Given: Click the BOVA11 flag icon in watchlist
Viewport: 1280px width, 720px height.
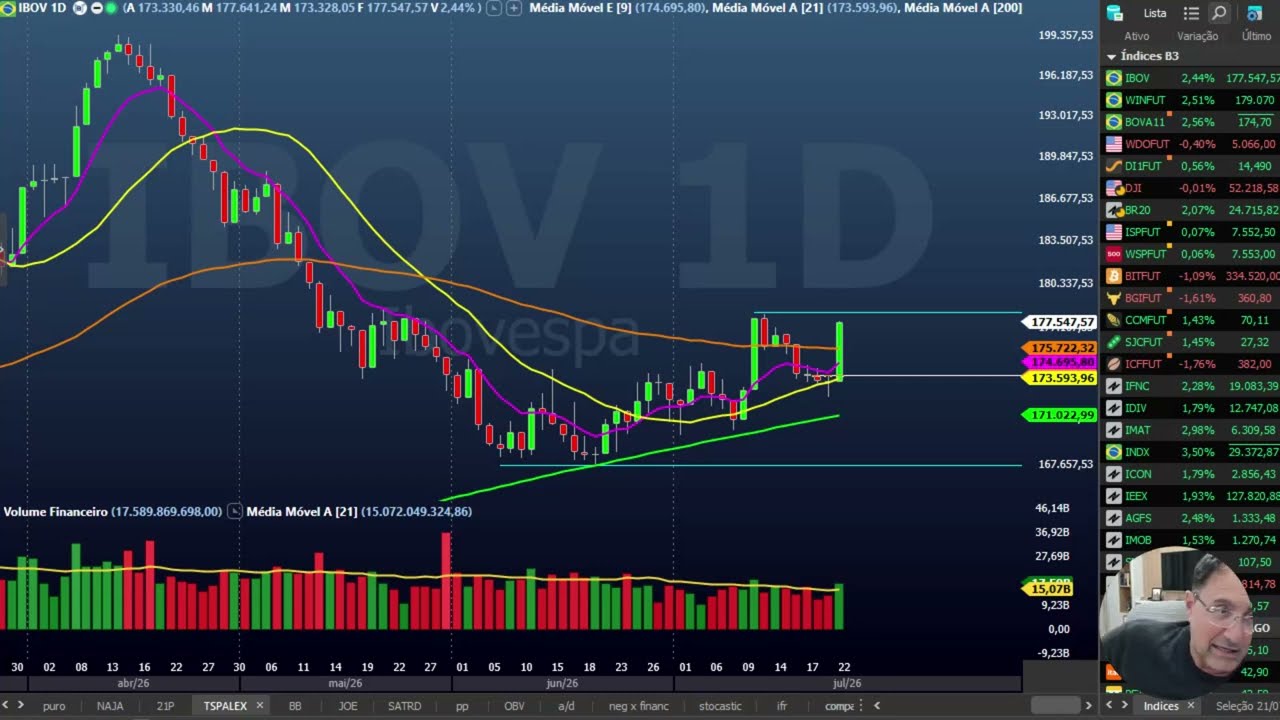Looking at the screenshot, I should [1114, 122].
